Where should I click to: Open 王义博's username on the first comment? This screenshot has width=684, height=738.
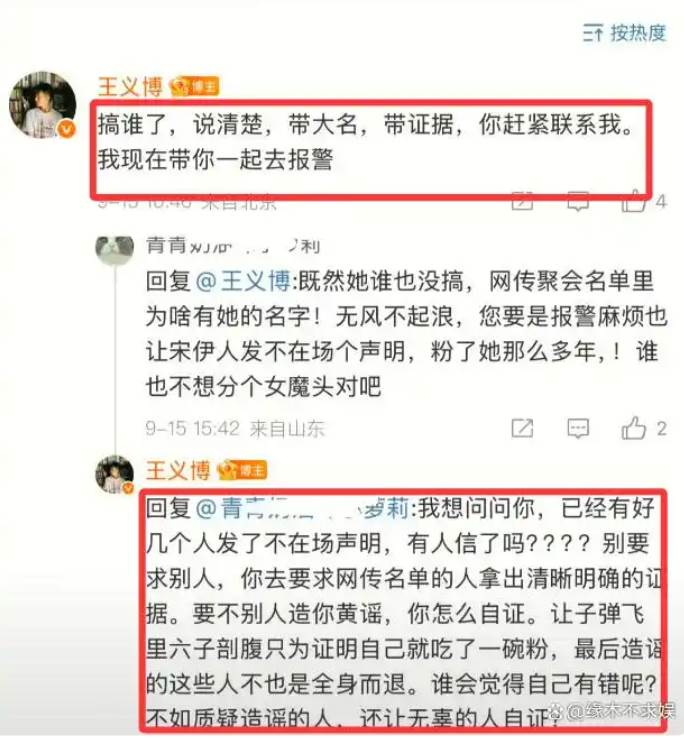(x=130, y=87)
